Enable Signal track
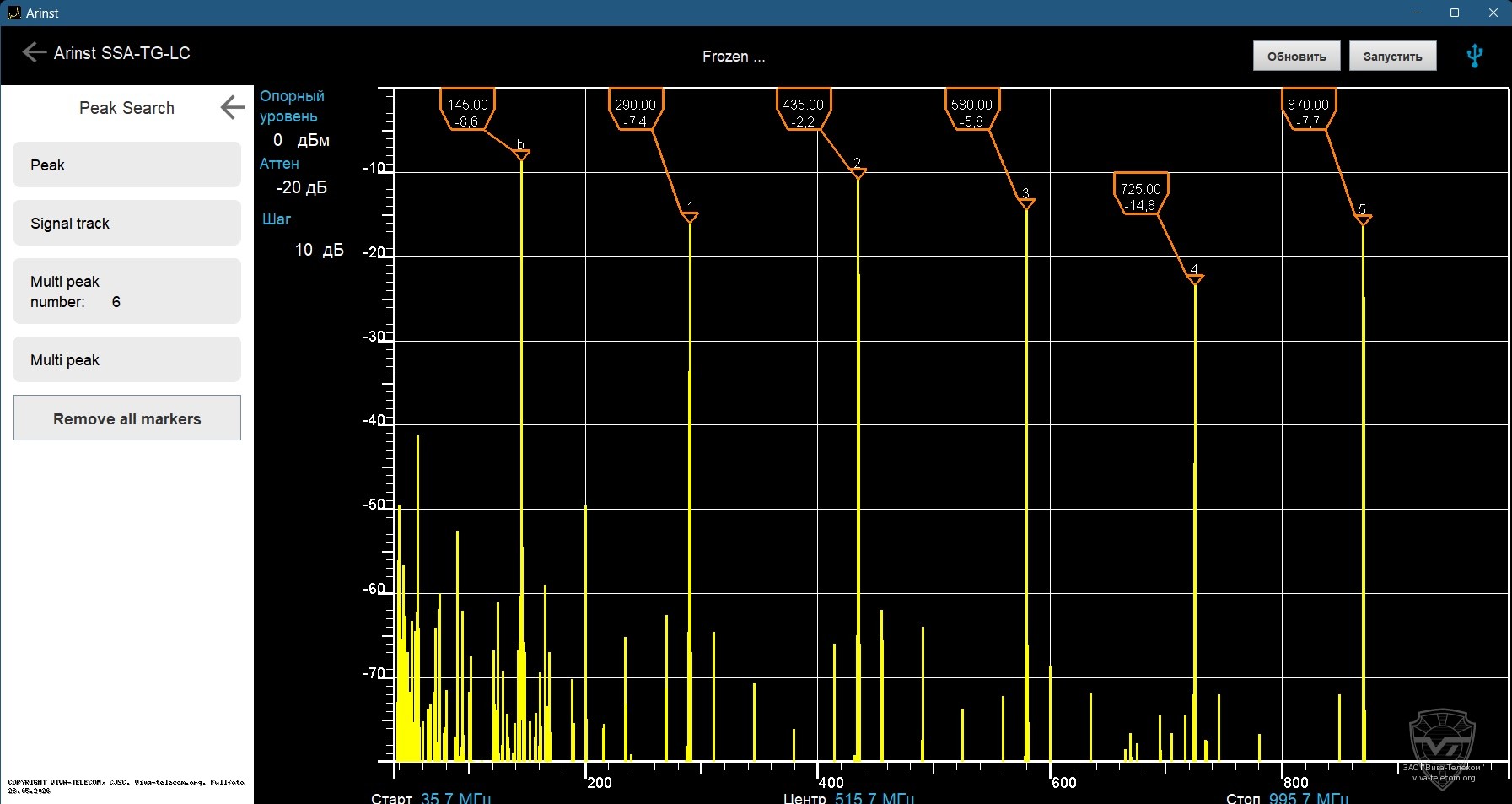The width and height of the screenshot is (1512, 804). pyautogui.click(x=127, y=223)
